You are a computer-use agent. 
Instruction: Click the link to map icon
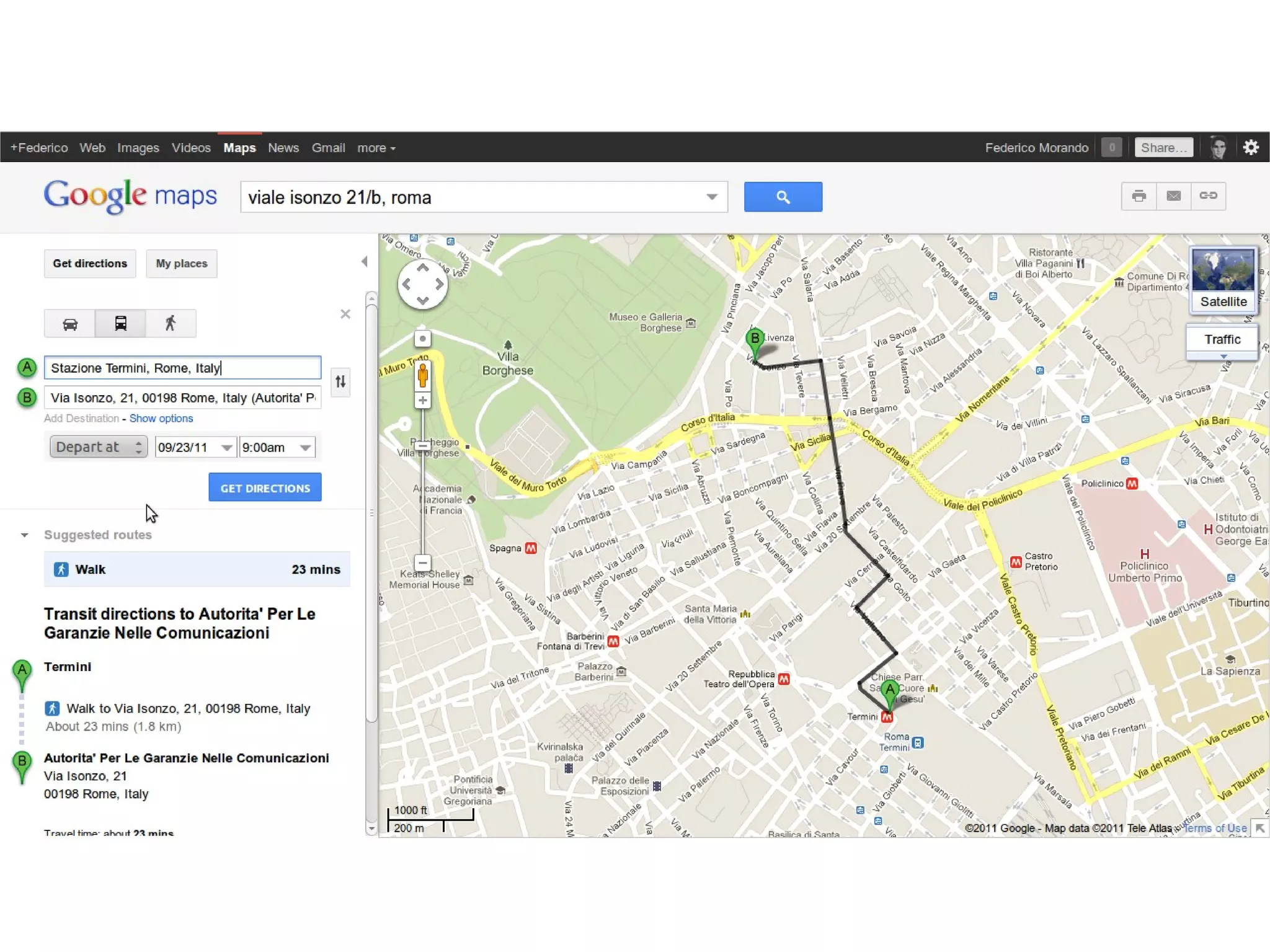click(1208, 196)
